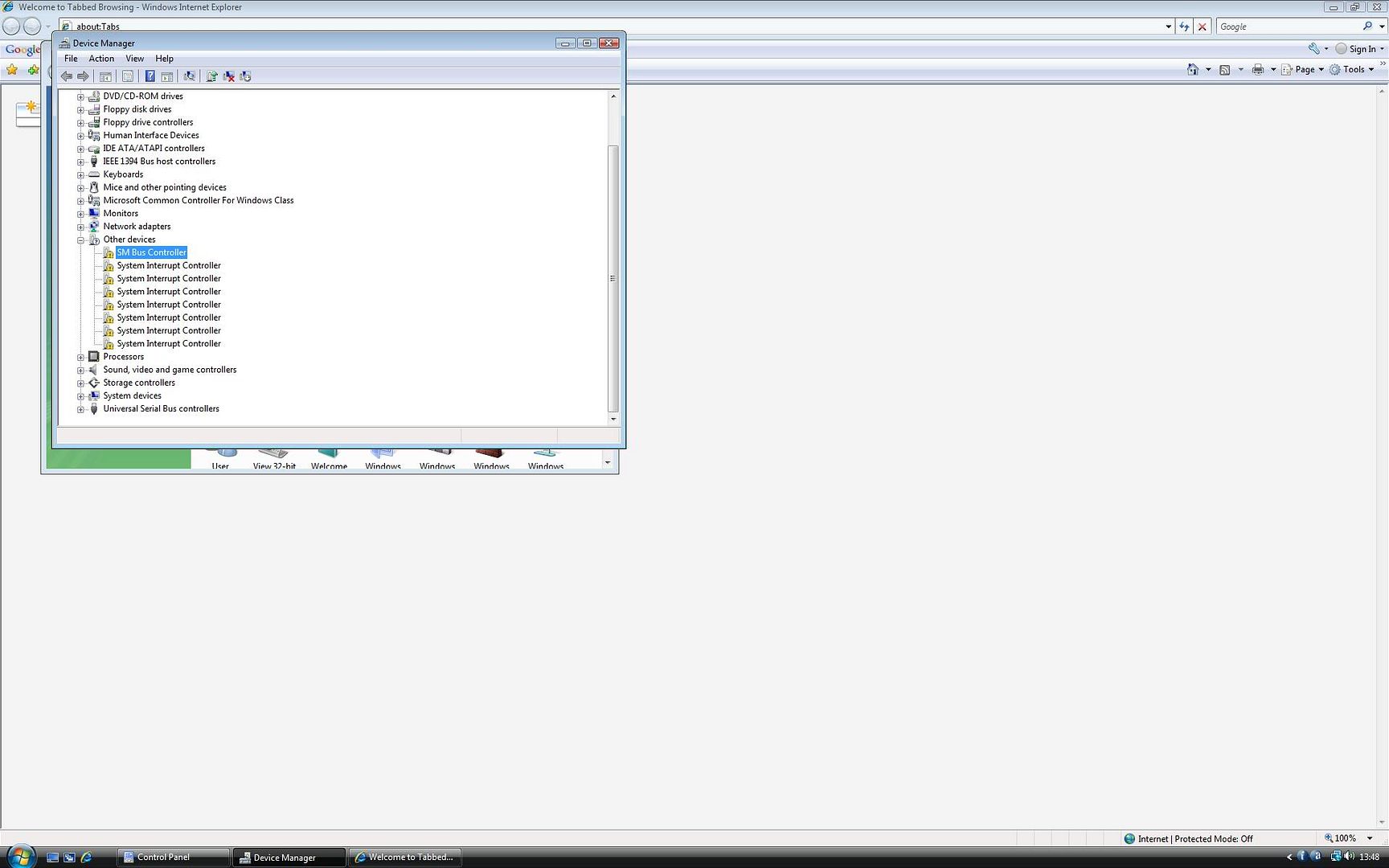Viewport: 1389px width, 868px height.
Task: Click the scroll down arrow in Device Manager
Action: 613,419
